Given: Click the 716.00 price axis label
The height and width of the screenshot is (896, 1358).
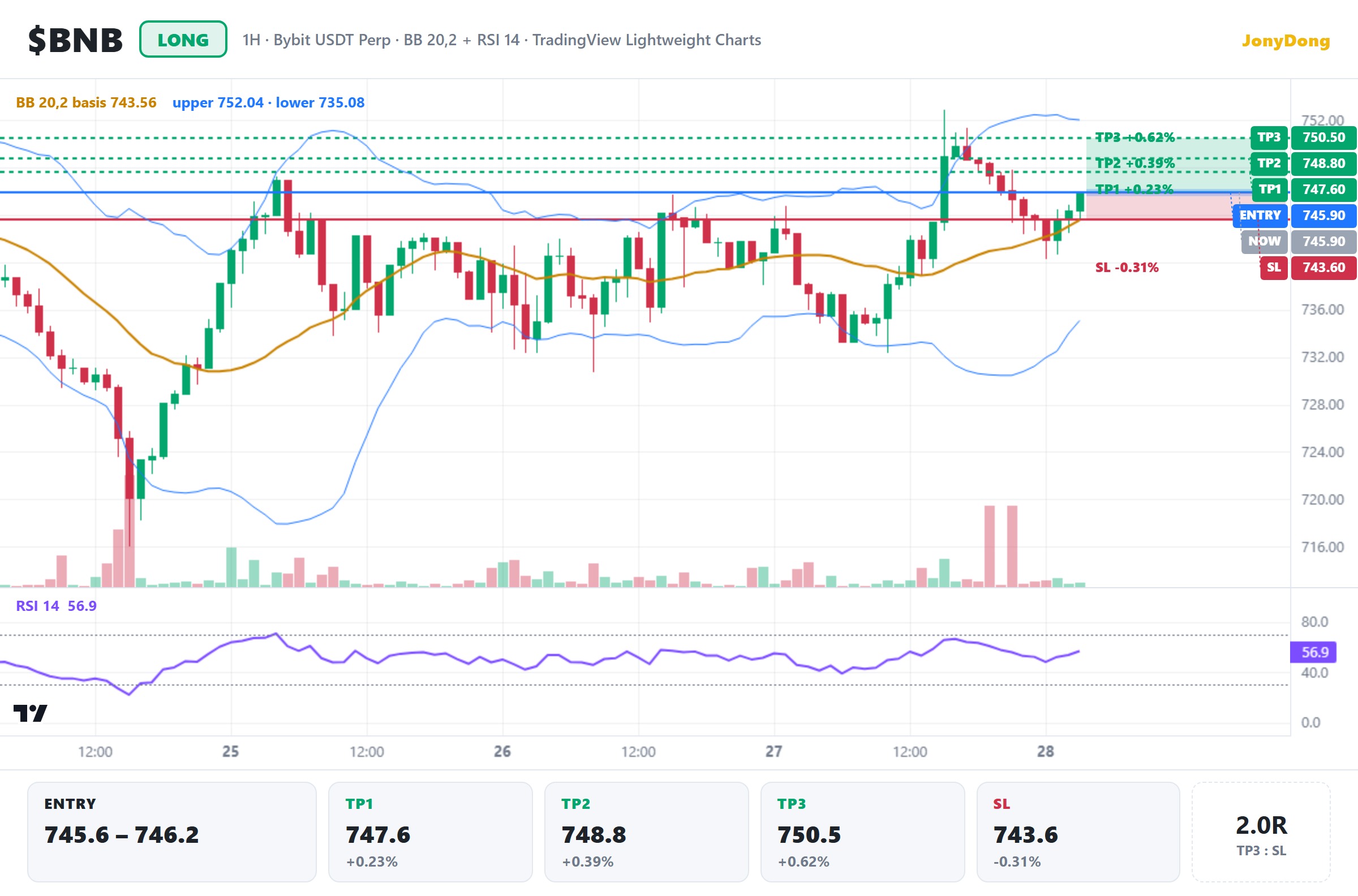Looking at the screenshot, I should tap(1322, 547).
